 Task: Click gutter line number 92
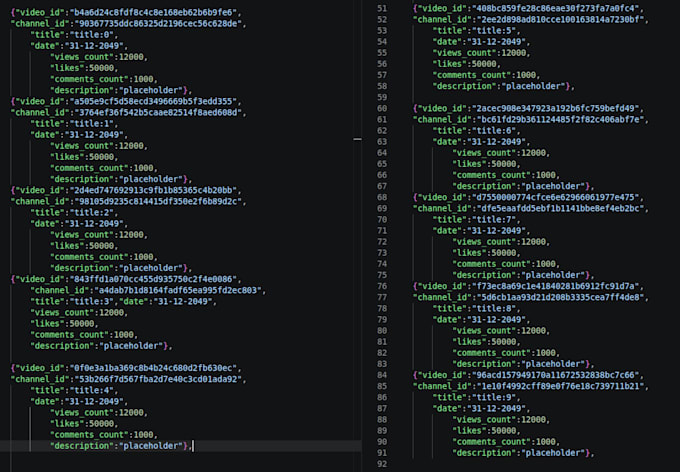tap(382, 464)
